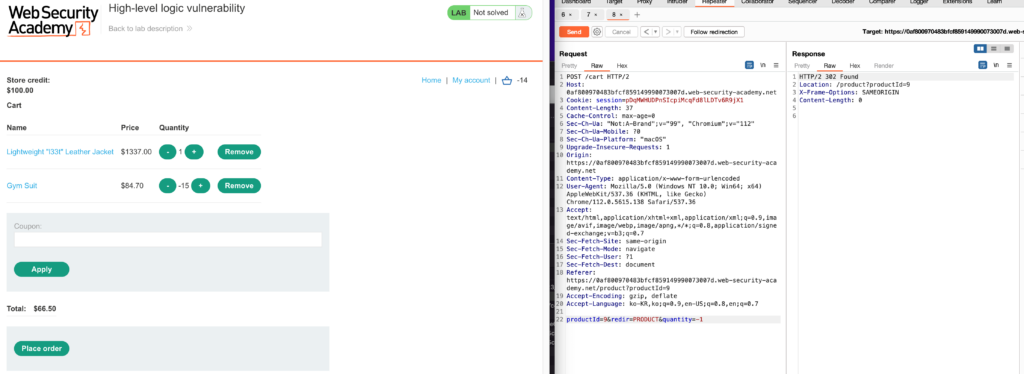Toggle Request pane message inspector icon
Image resolution: width=1024 pixels, height=374 pixels.
point(749,65)
